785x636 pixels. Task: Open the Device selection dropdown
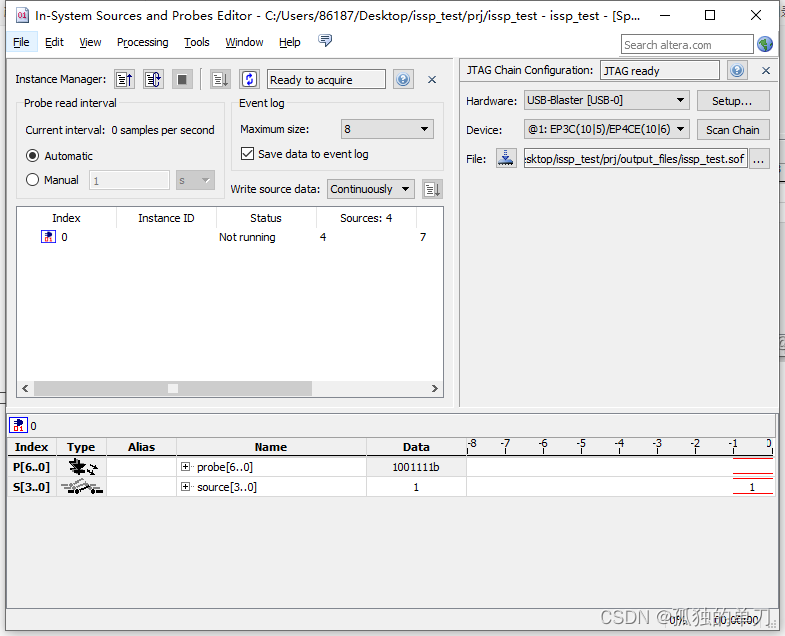607,129
